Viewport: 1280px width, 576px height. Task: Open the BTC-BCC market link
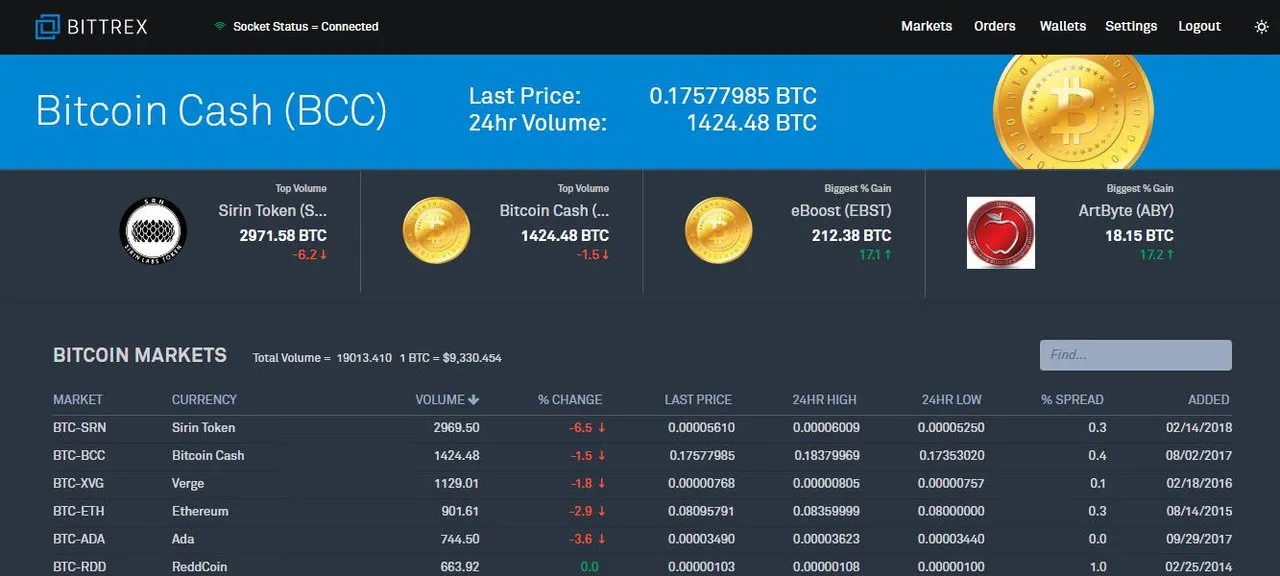coord(79,455)
